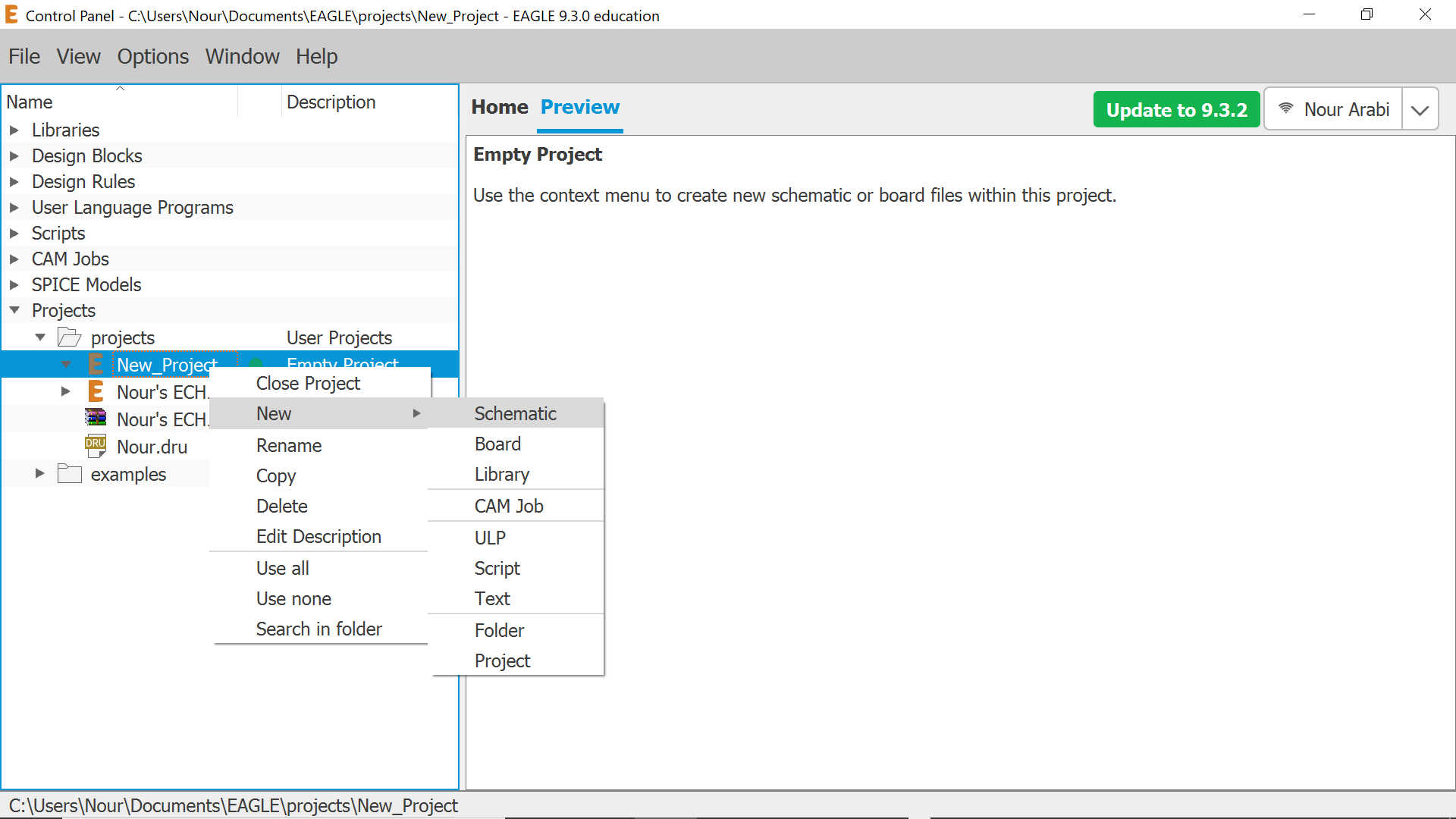Image resolution: width=1456 pixels, height=819 pixels.
Task: Collapse the Projects tree node
Action: click(x=14, y=310)
